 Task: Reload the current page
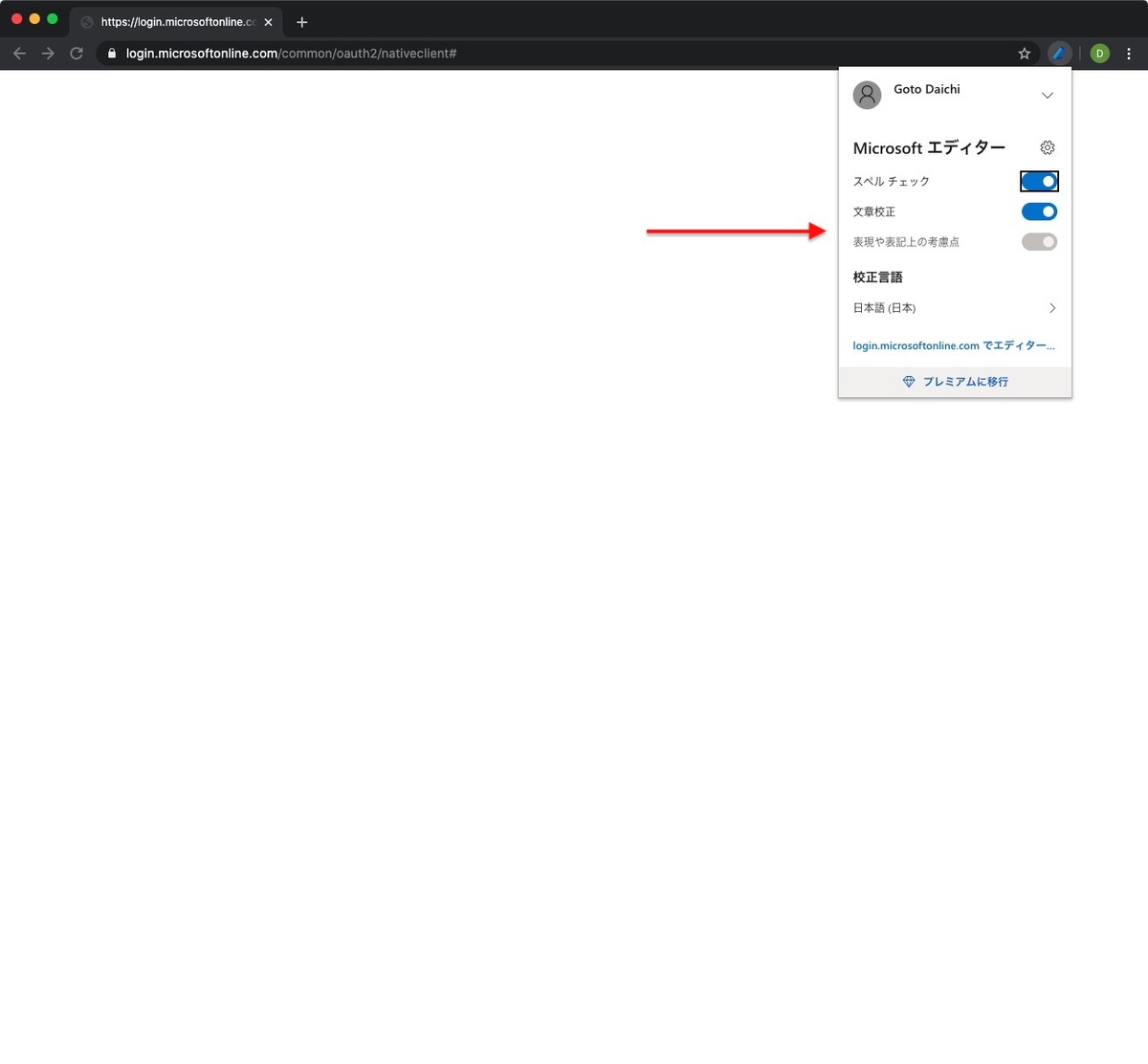(x=77, y=54)
